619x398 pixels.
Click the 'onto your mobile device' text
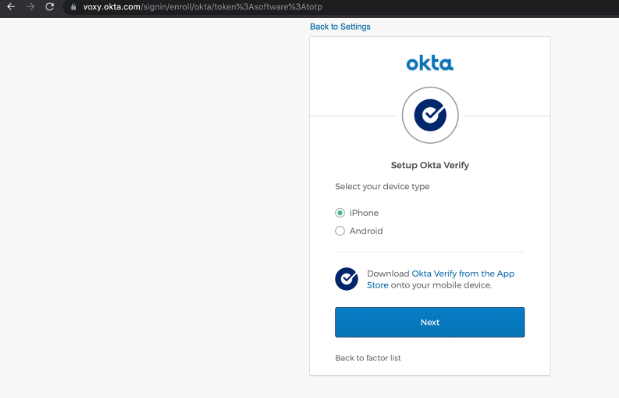441,285
